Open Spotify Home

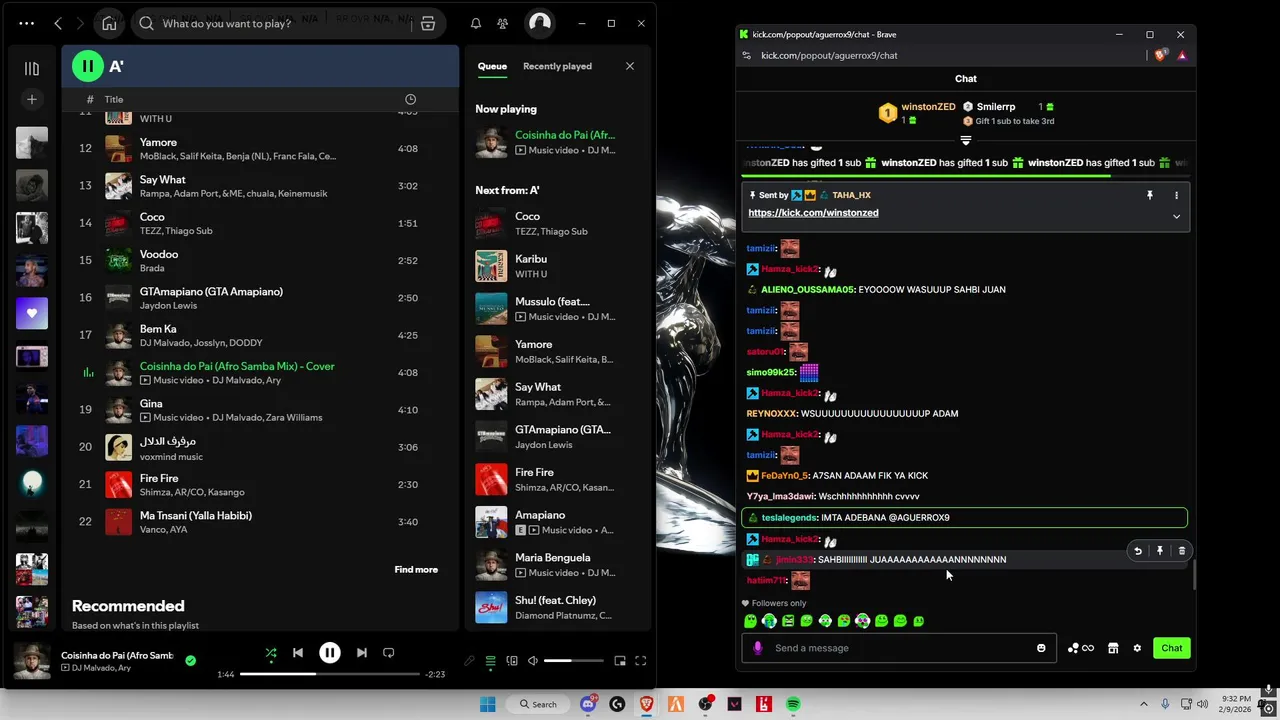(x=109, y=23)
